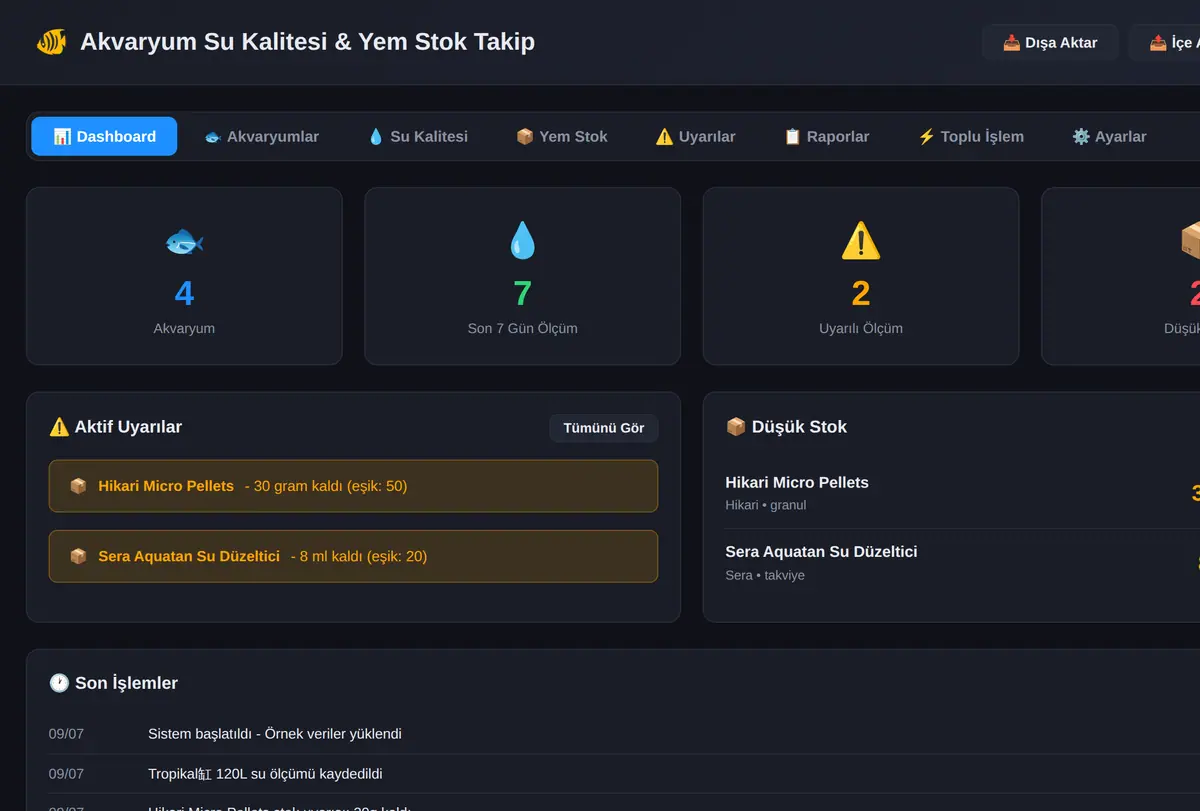Select the Son 7 Gün Ölçüm value 7

pyautogui.click(x=522, y=293)
